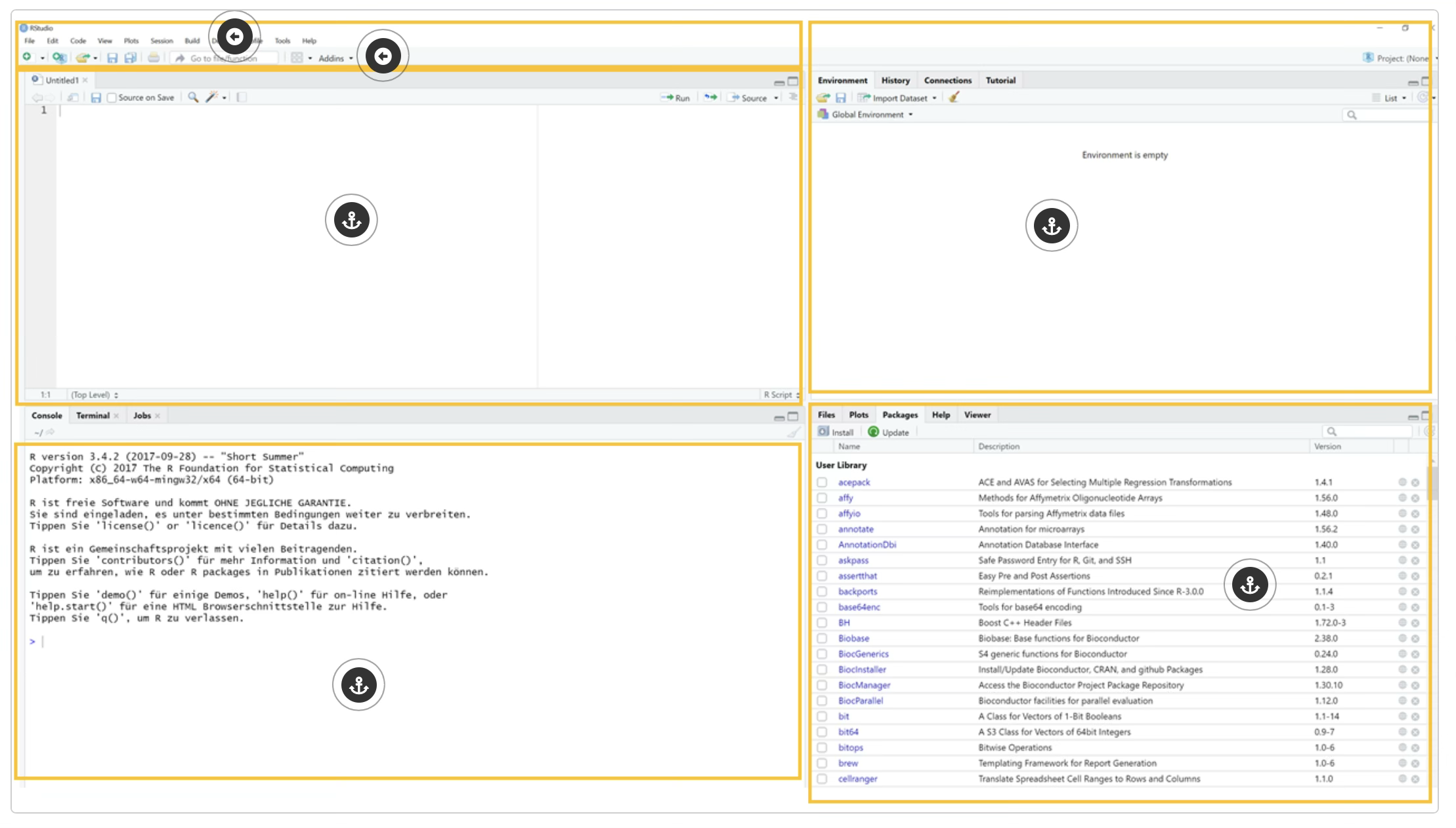Click the Save All icon on the toolbar
1456x828 pixels.
(131, 58)
